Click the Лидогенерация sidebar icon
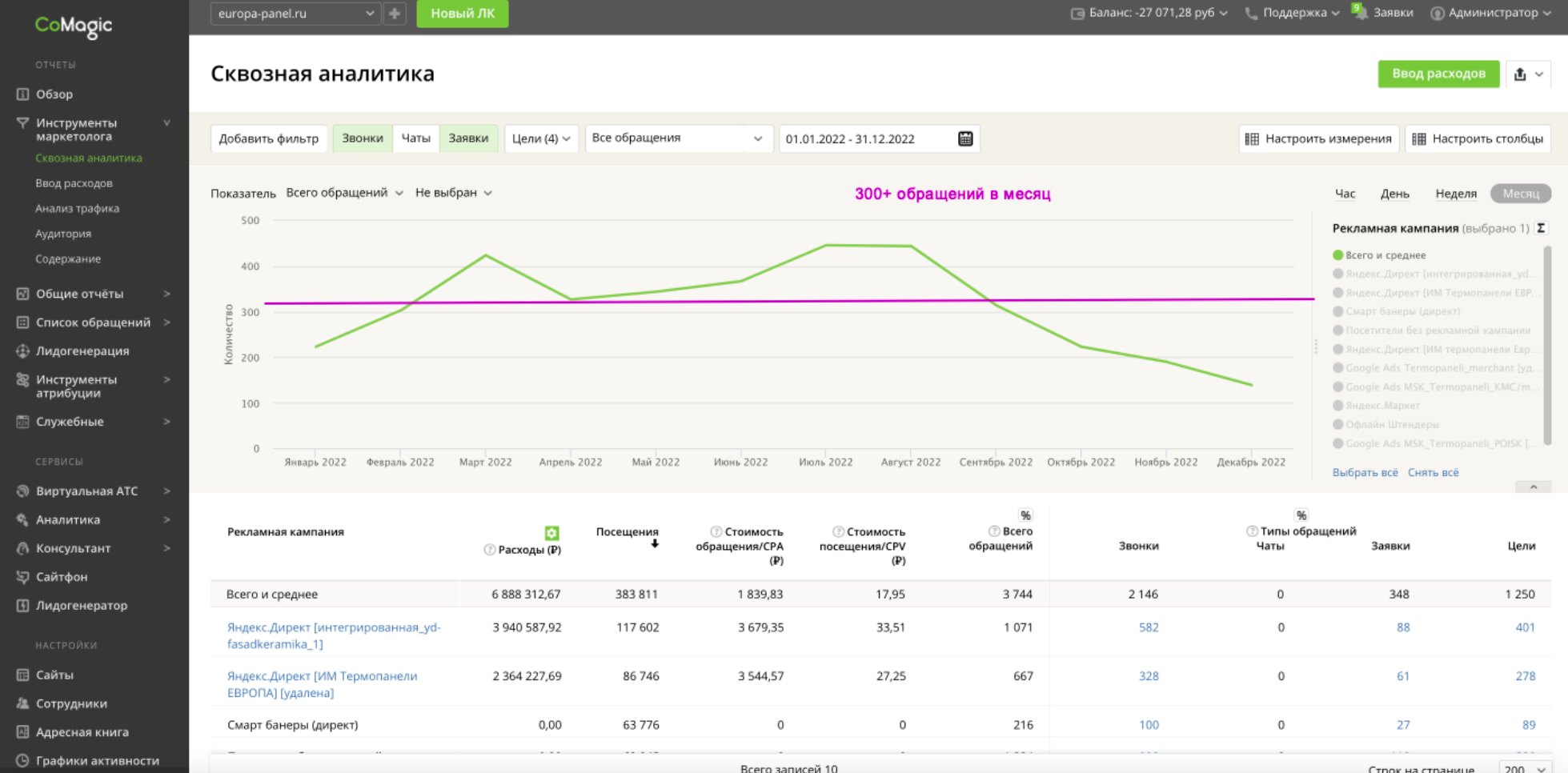This screenshot has width=1568, height=773. [x=22, y=351]
